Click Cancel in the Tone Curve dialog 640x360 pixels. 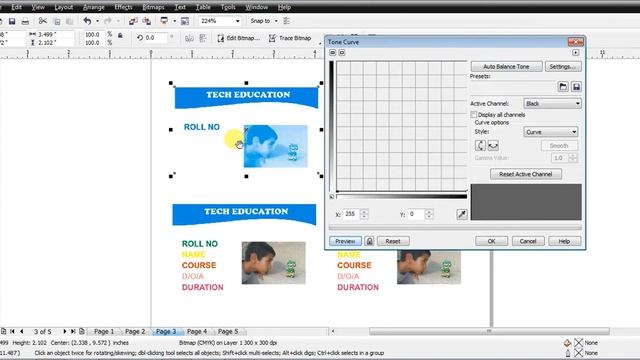pos(528,241)
